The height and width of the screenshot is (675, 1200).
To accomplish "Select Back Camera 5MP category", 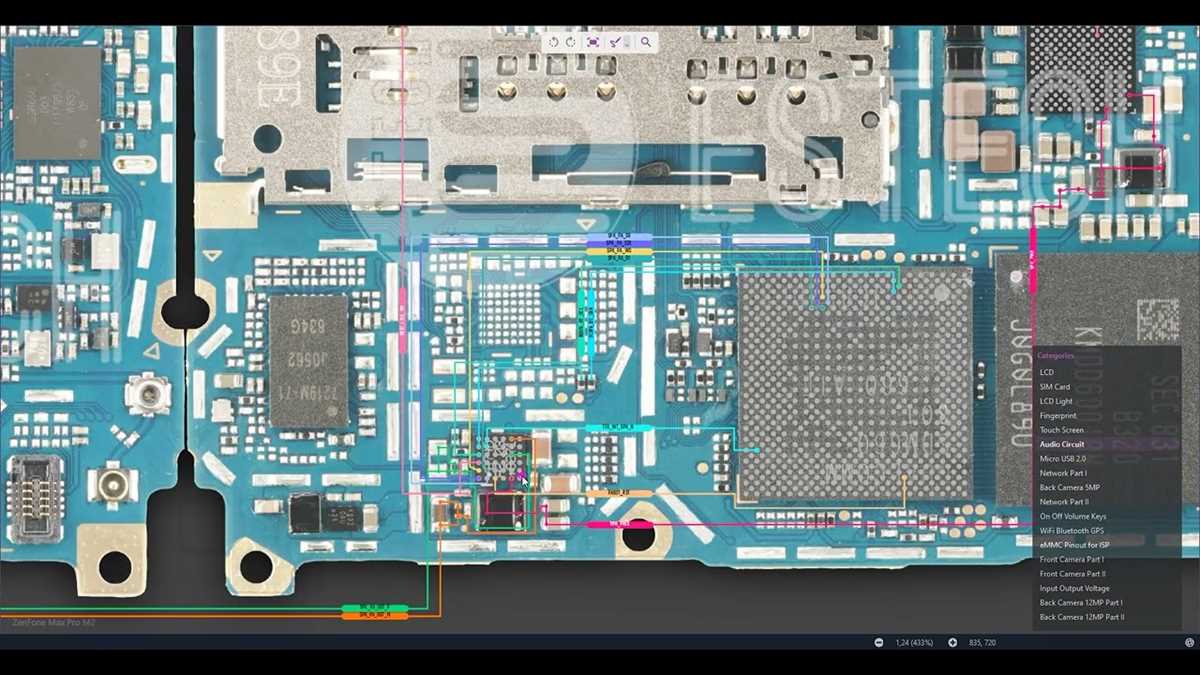I will (1070, 487).
